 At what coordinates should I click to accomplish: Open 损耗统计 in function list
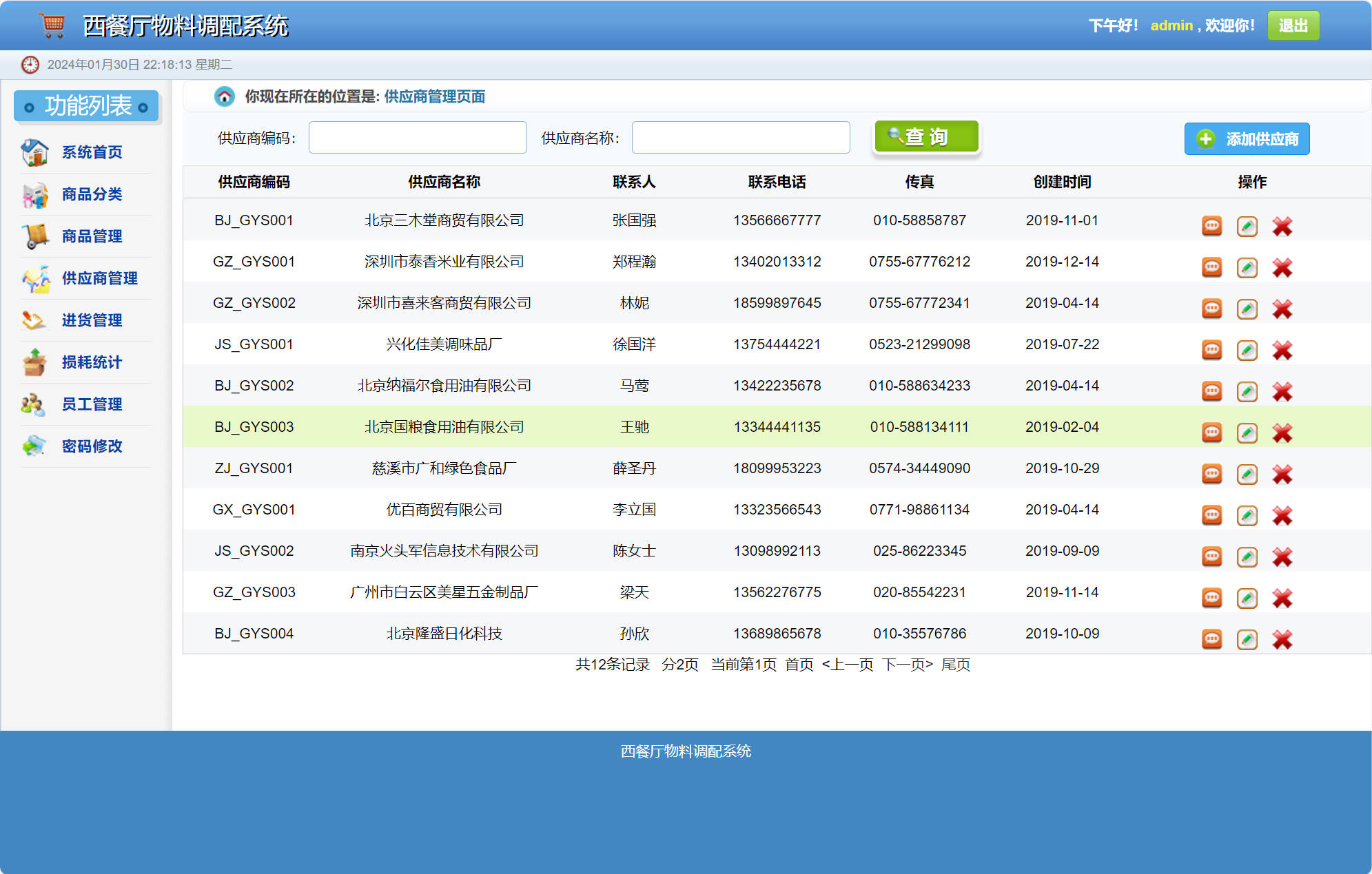(x=92, y=362)
